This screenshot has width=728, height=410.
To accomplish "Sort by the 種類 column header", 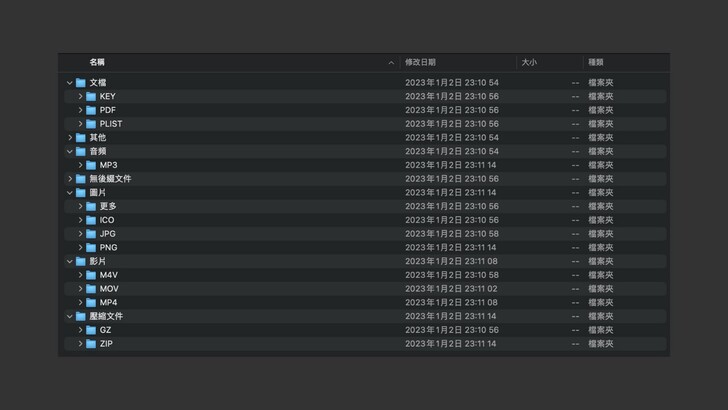I will (596, 62).
